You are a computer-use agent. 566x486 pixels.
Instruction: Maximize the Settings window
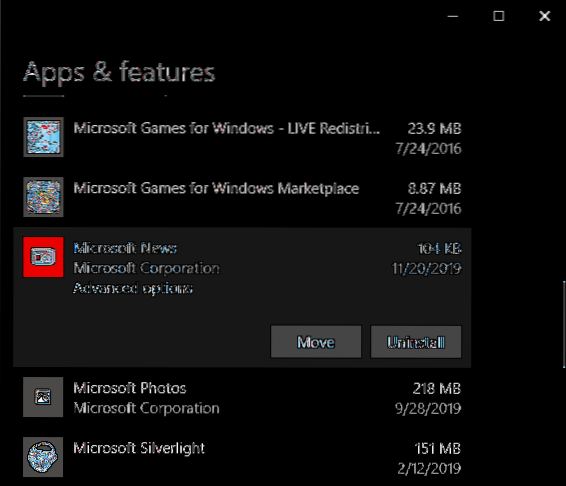(x=498, y=16)
